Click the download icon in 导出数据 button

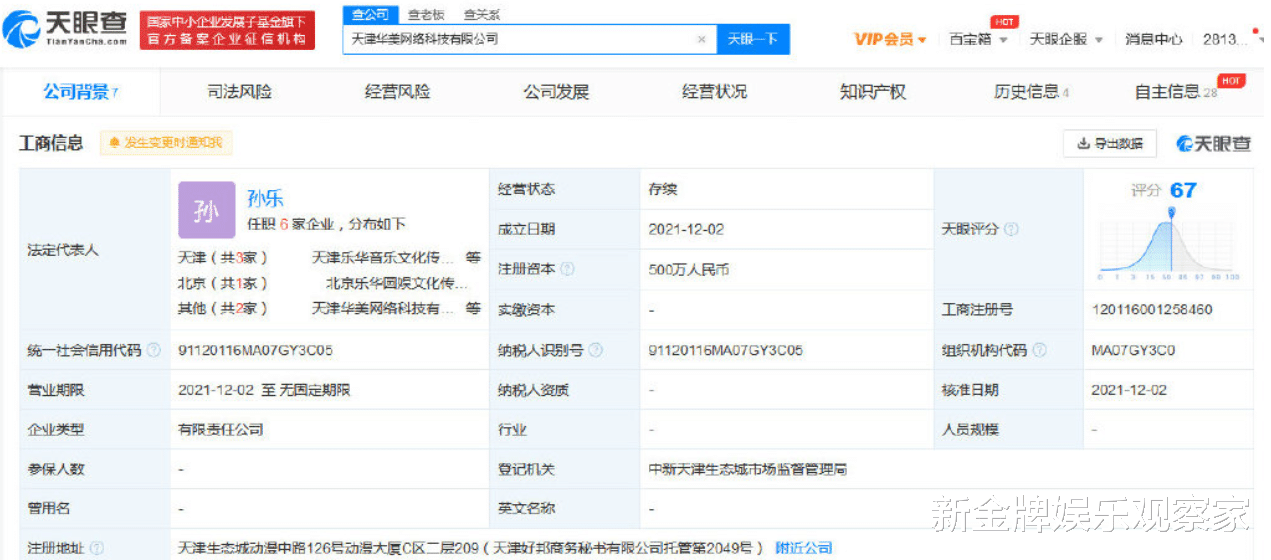pyautogui.click(x=1083, y=144)
